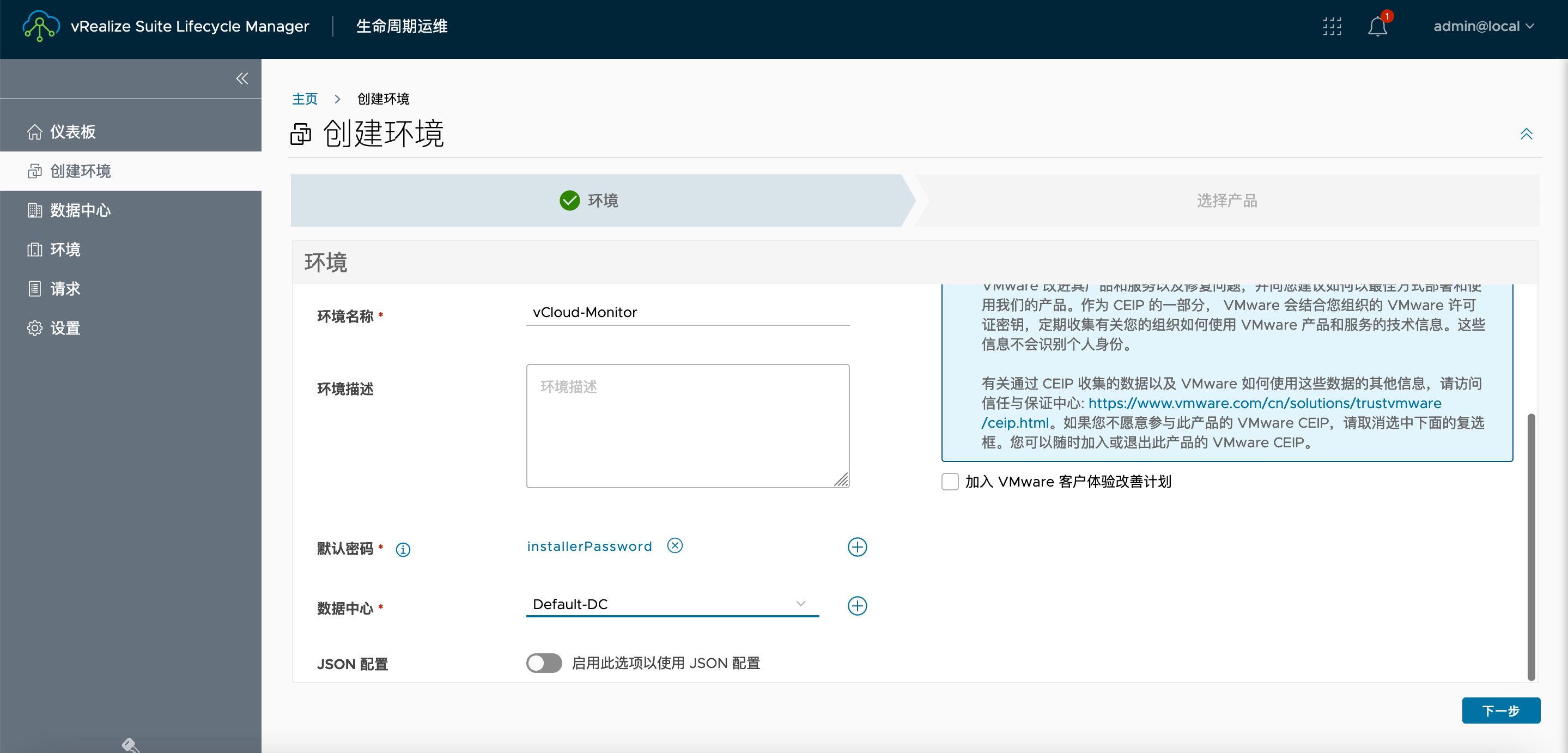Enable the JSON 配置 toggle
The image size is (1568, 753).
544,663
